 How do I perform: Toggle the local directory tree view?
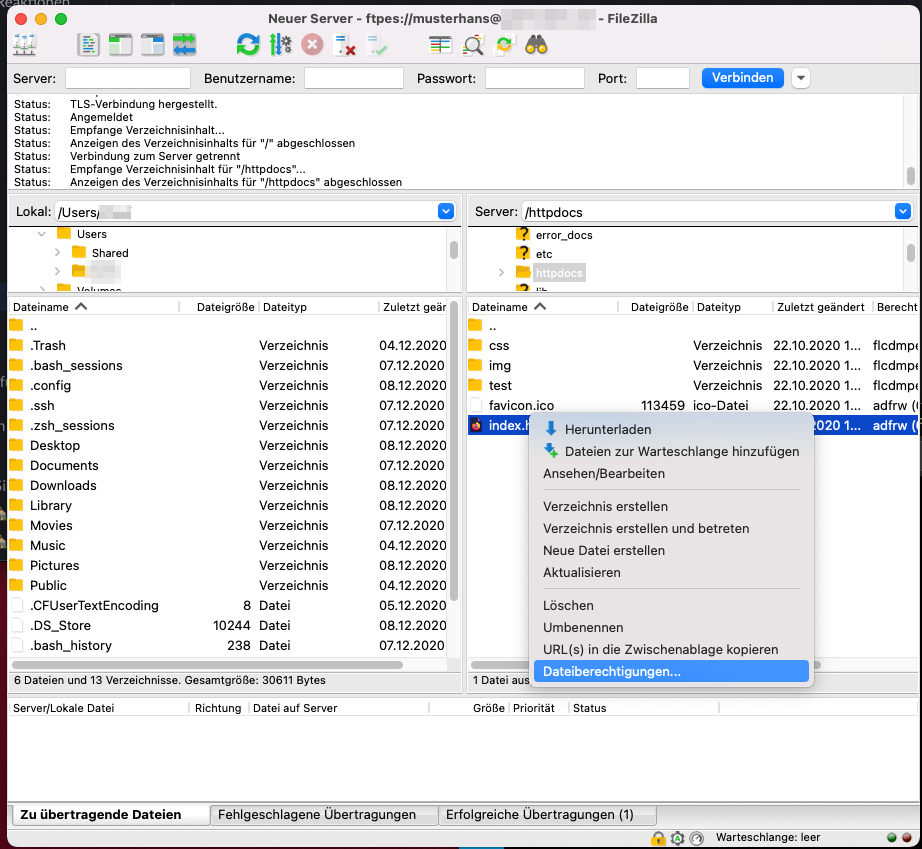121,45
